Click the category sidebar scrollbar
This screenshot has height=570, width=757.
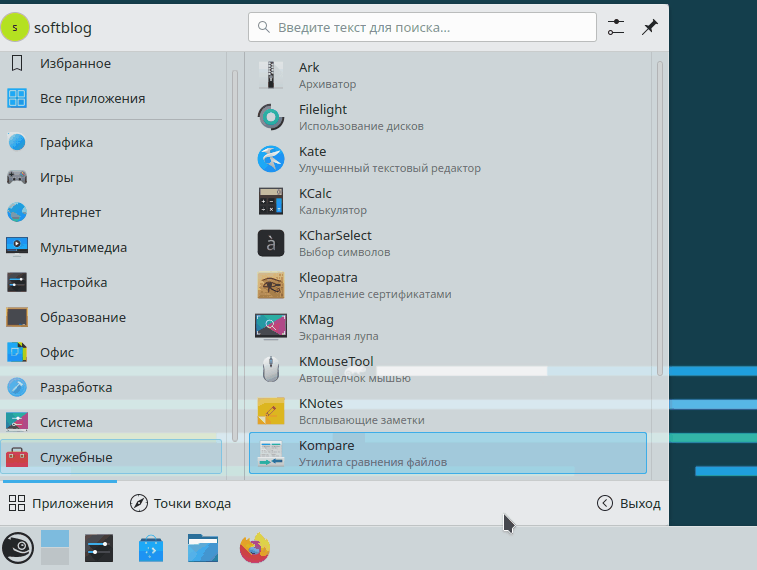click(235, 256)
